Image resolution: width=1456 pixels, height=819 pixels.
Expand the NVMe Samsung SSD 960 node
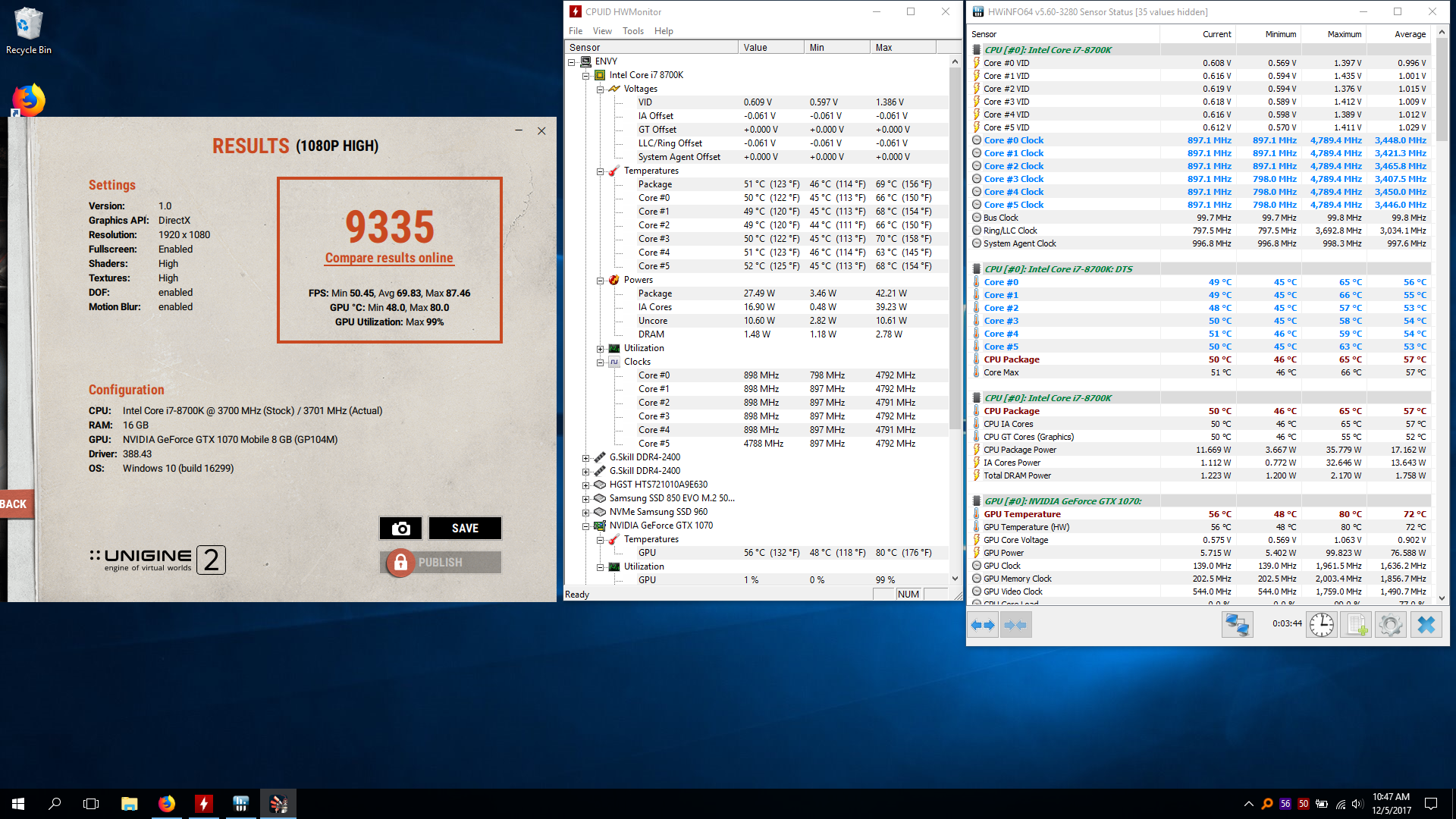585,512
